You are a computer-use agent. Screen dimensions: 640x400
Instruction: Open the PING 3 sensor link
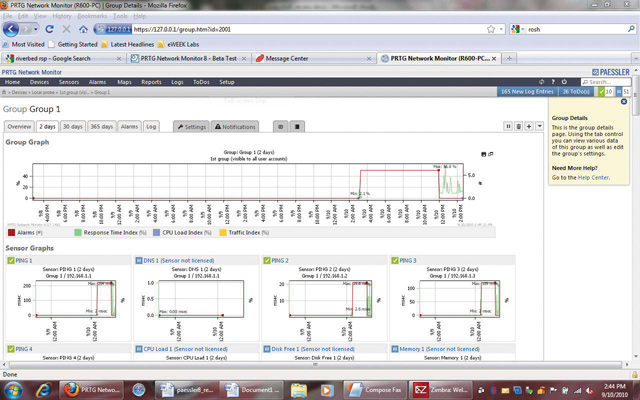408,260
